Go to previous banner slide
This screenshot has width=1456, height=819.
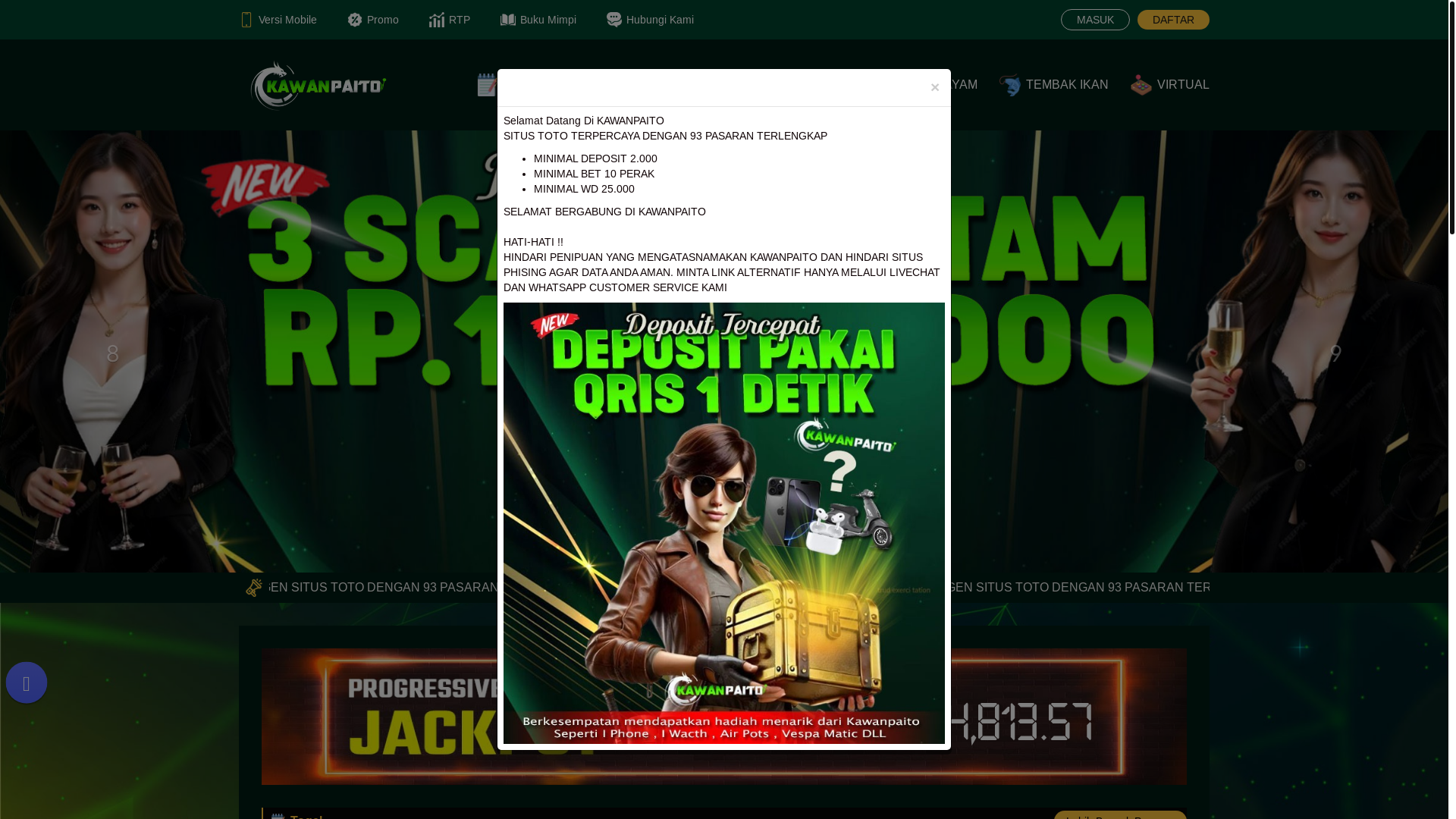112,353
